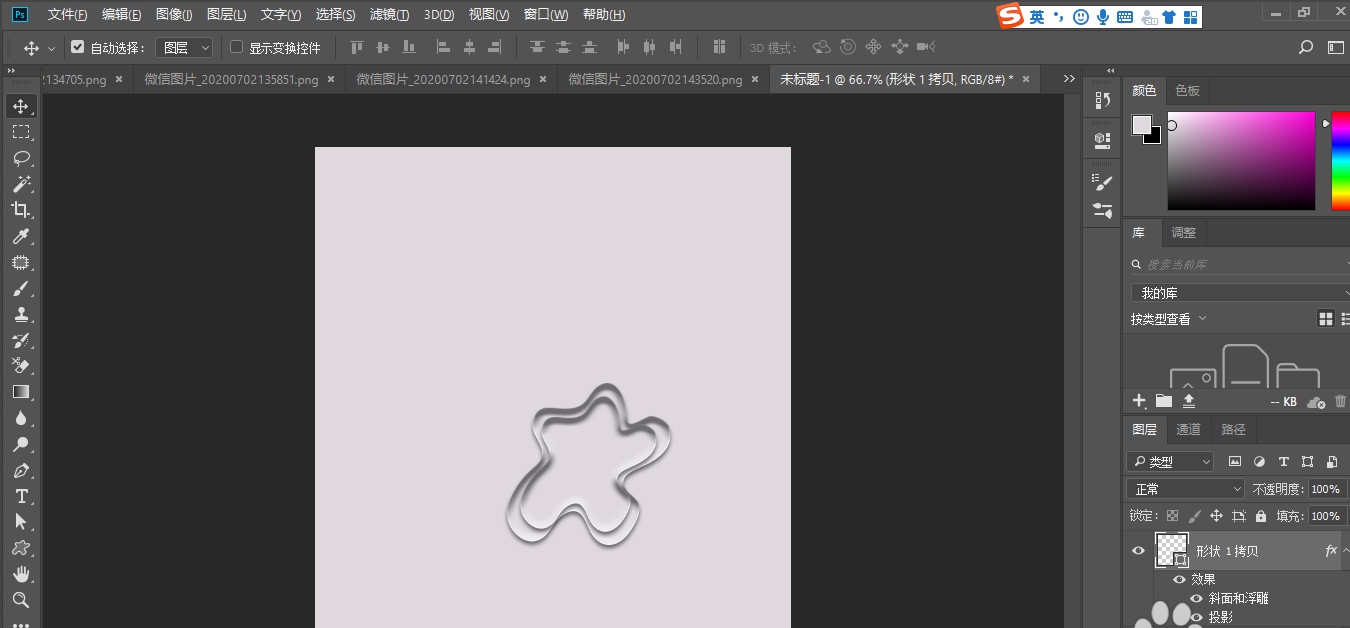
Task: Select the Magic Wand tool
Action: 21,184
